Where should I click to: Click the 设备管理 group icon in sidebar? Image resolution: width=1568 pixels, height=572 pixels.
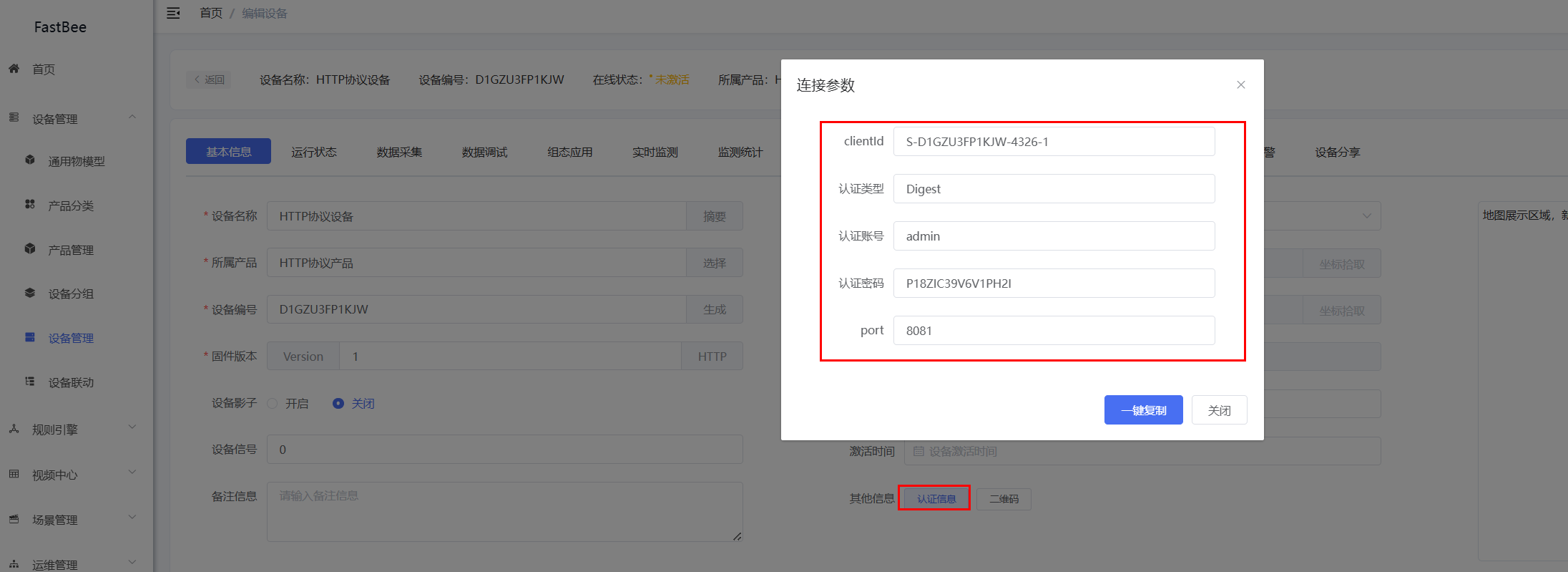(14, 117)
